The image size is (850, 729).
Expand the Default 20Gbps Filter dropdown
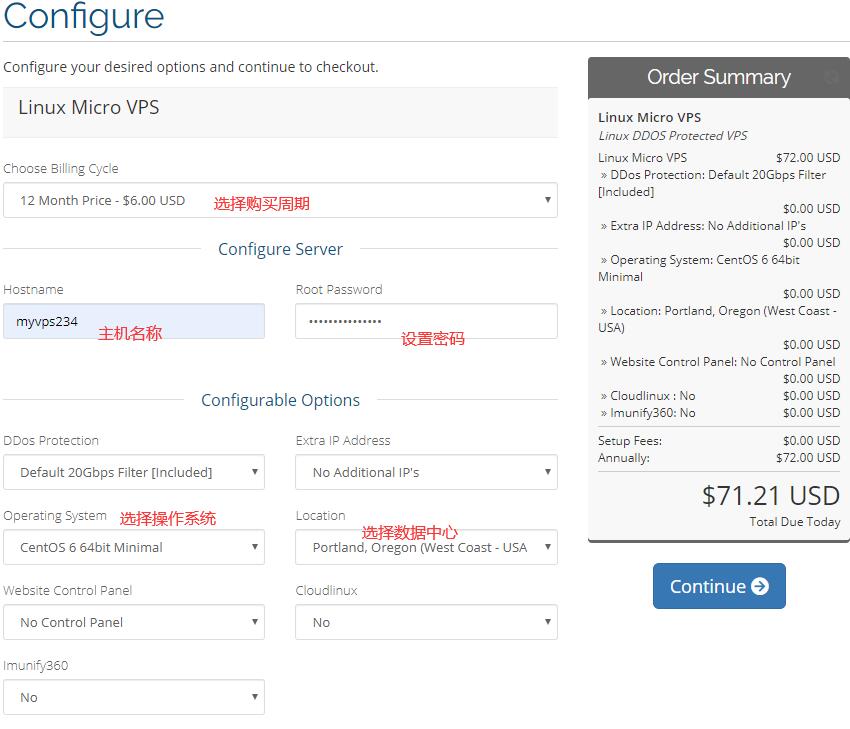tap(134, 472)
